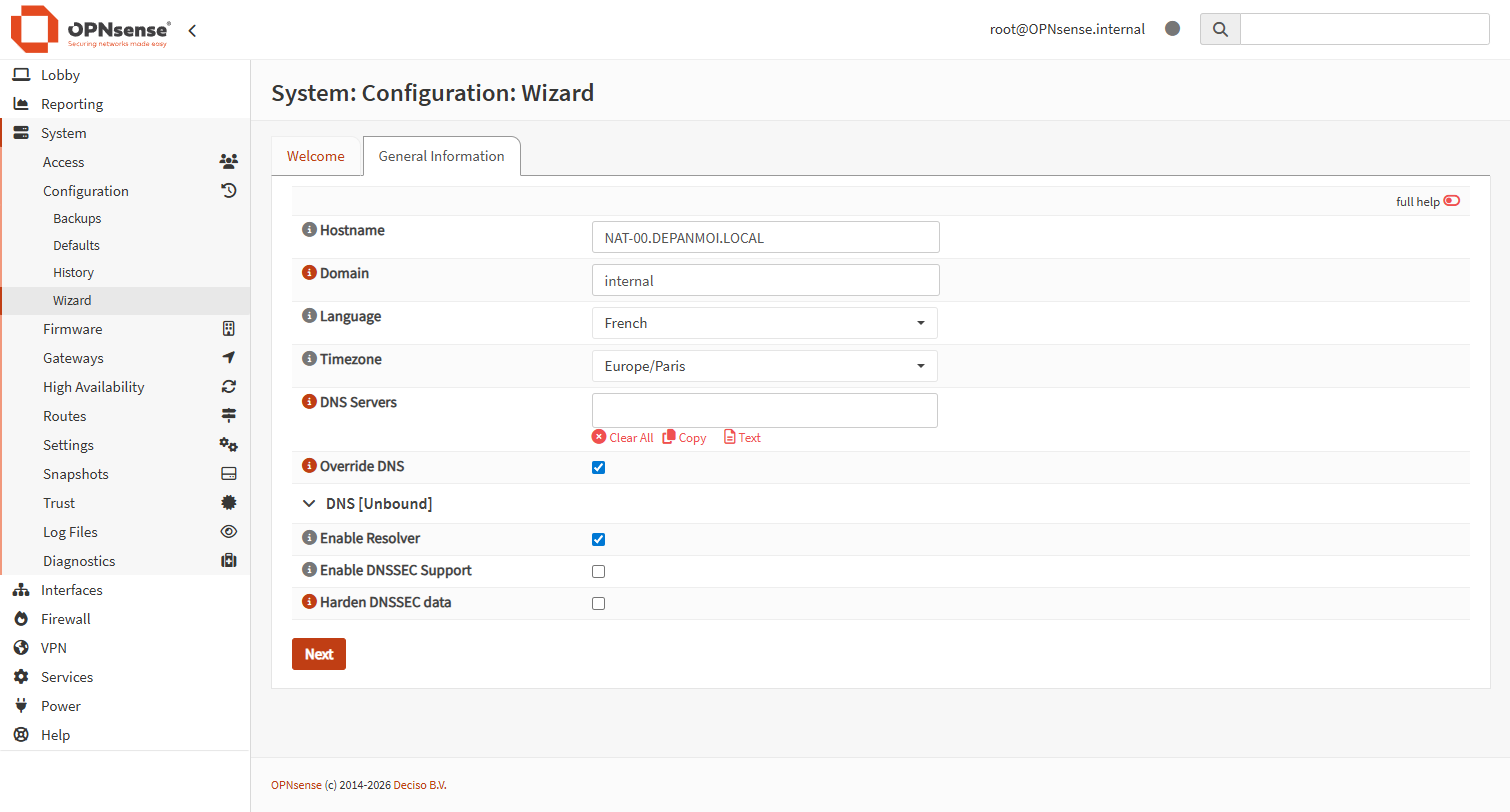This screenshot has width=1510, height=812.
Task: Click the Gateways arrow icon
Action: click(x=229, y=358)
